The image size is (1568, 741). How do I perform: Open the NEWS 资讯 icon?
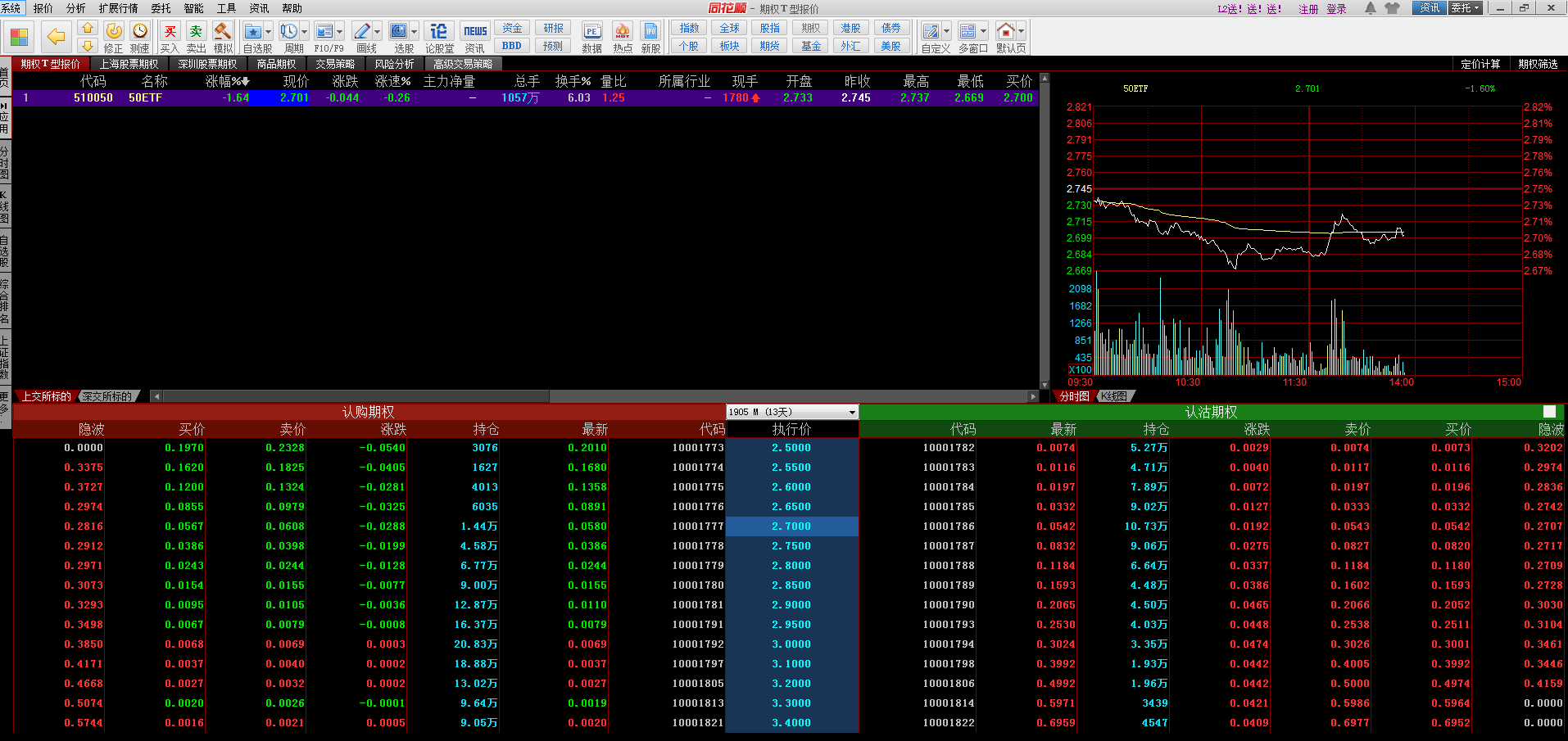tap(475, 31)
